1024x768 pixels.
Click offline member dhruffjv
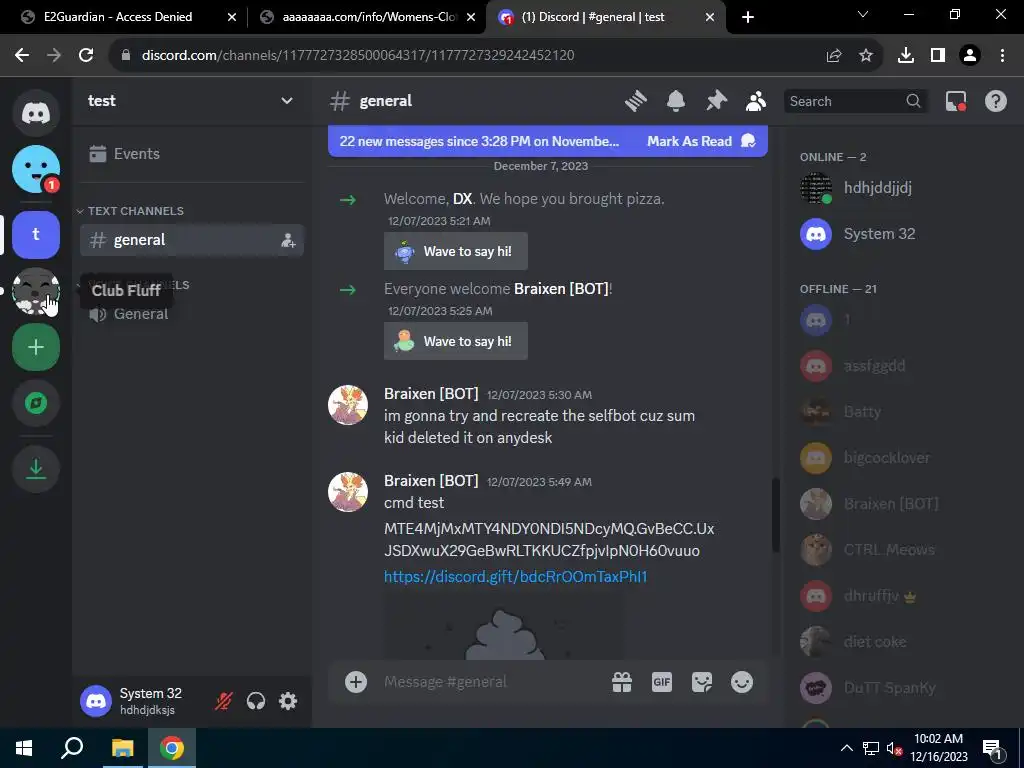902,596
